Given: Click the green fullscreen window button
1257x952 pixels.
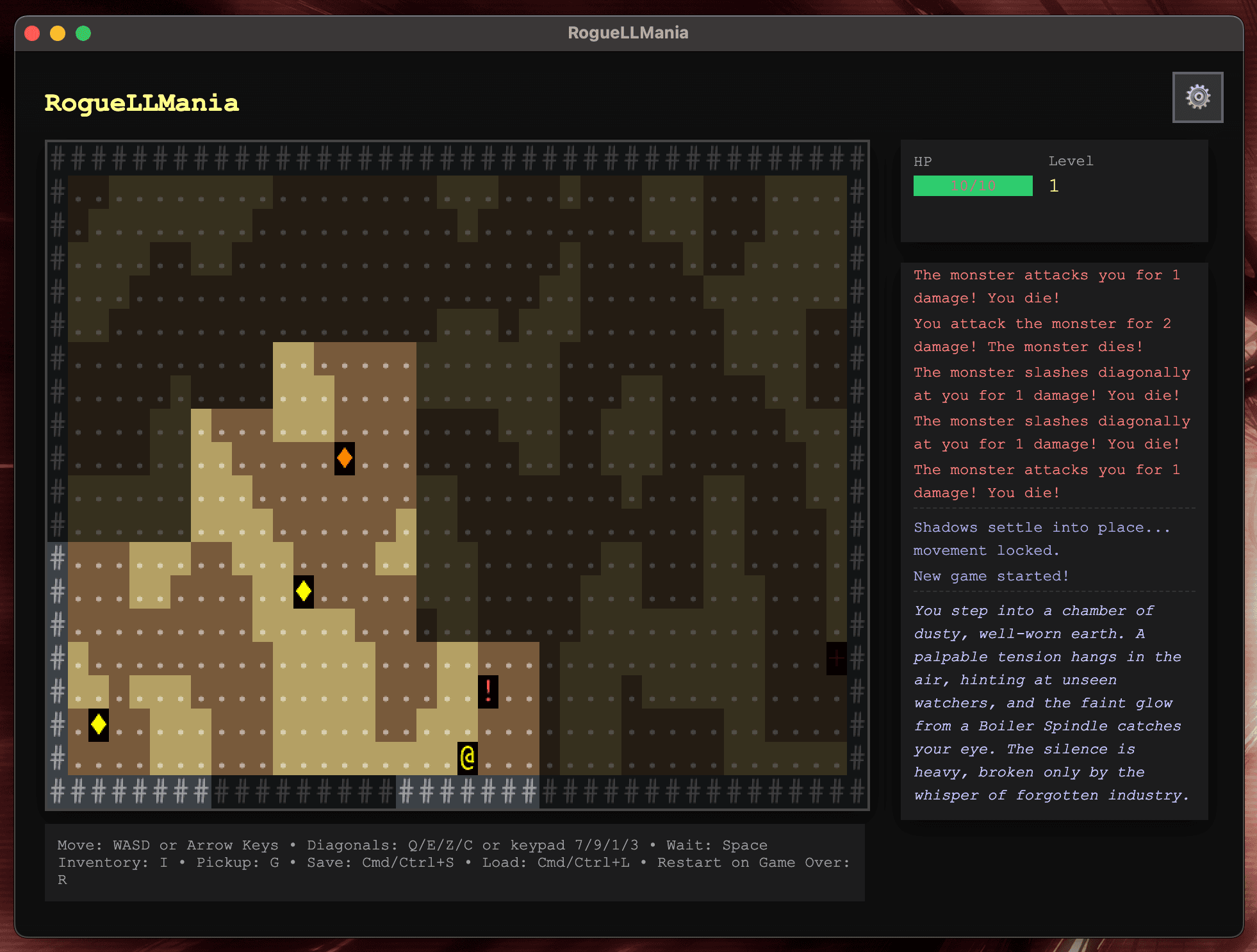Looking at the screenshot, I should pos(83,33).
